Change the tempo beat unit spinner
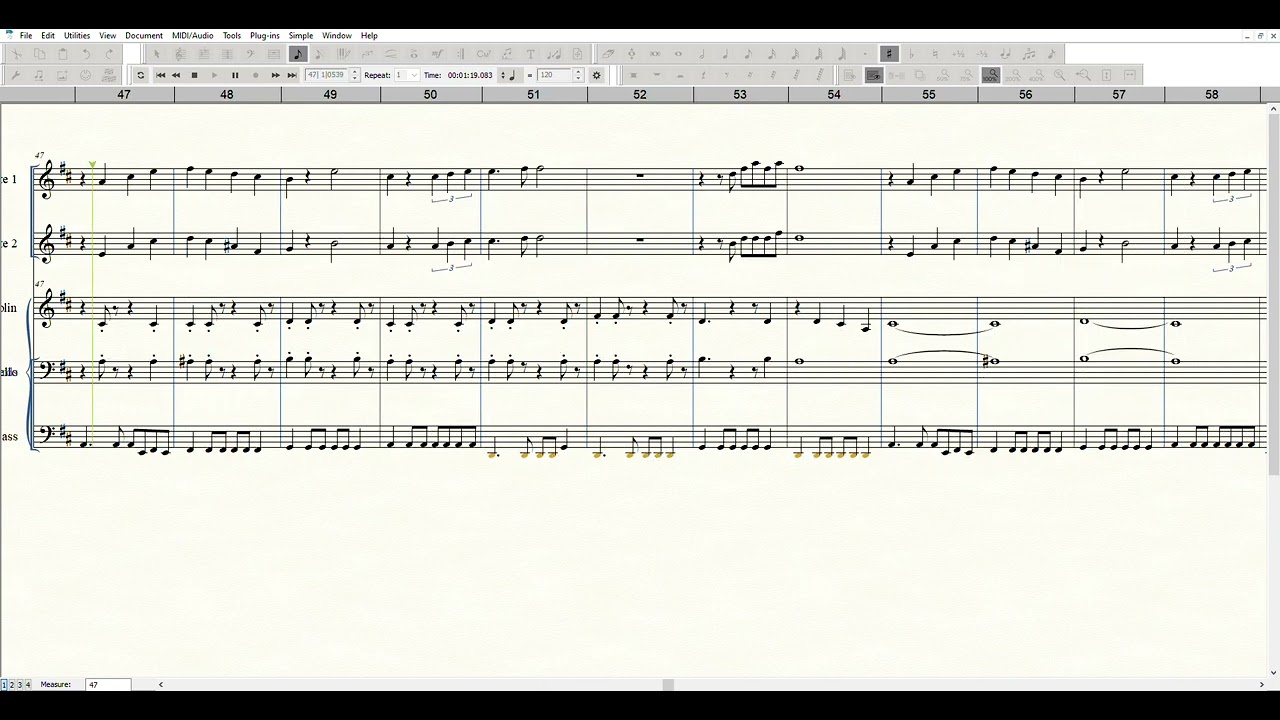This screenshot has height=720, width=1280. (501, 75)
